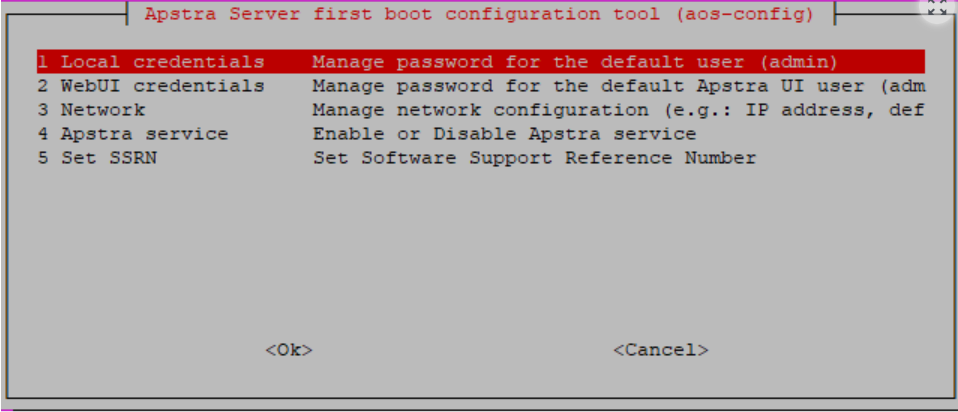This screenshot has width=958, height=412.
Task: Click the number 3 beside Network
Action: (x=43, y=110)
